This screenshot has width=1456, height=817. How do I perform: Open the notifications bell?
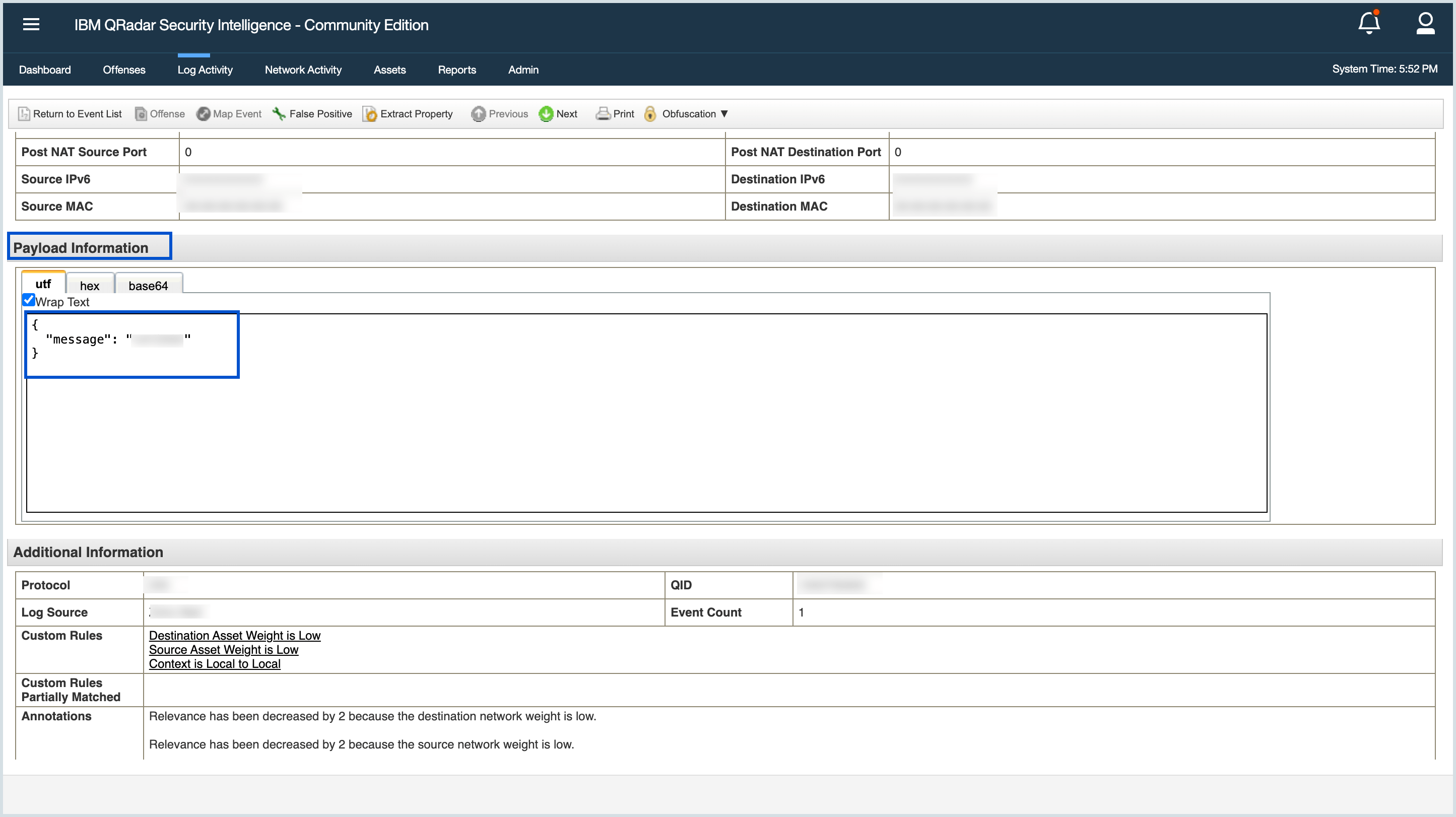(x=1368, y=24)
